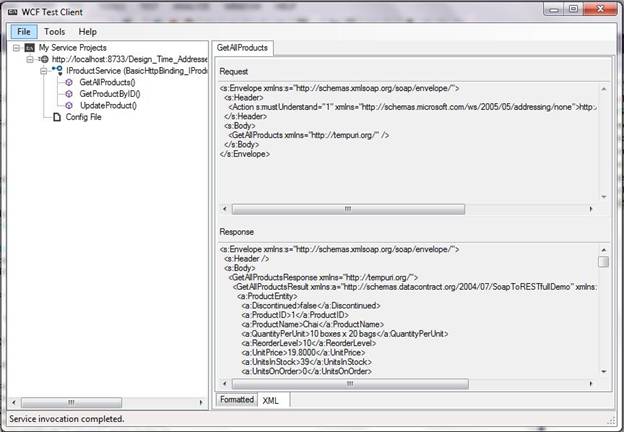This screenshot has height=432, width=624.
Task: Click the tree panel scroll right arrow
Action: 201,403
